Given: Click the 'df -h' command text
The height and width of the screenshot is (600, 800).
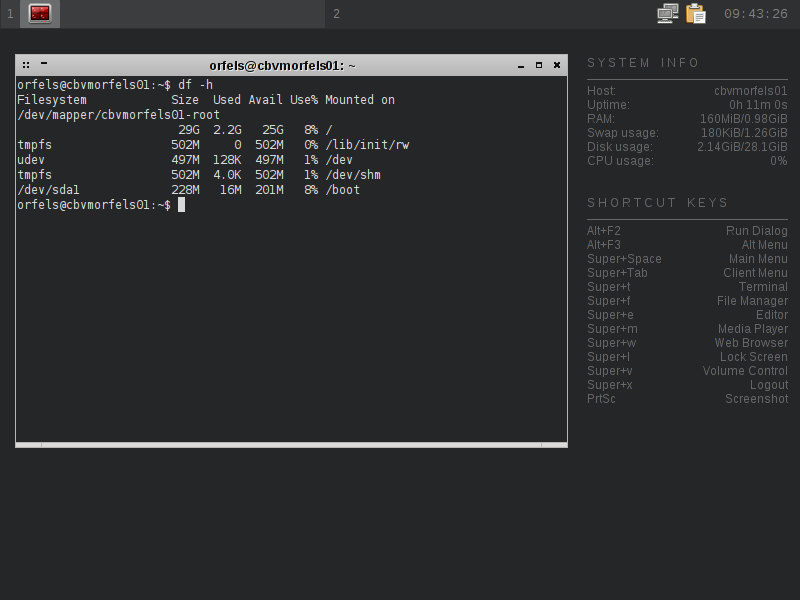Looking at the screenshot, I should [x=195, y=85].
